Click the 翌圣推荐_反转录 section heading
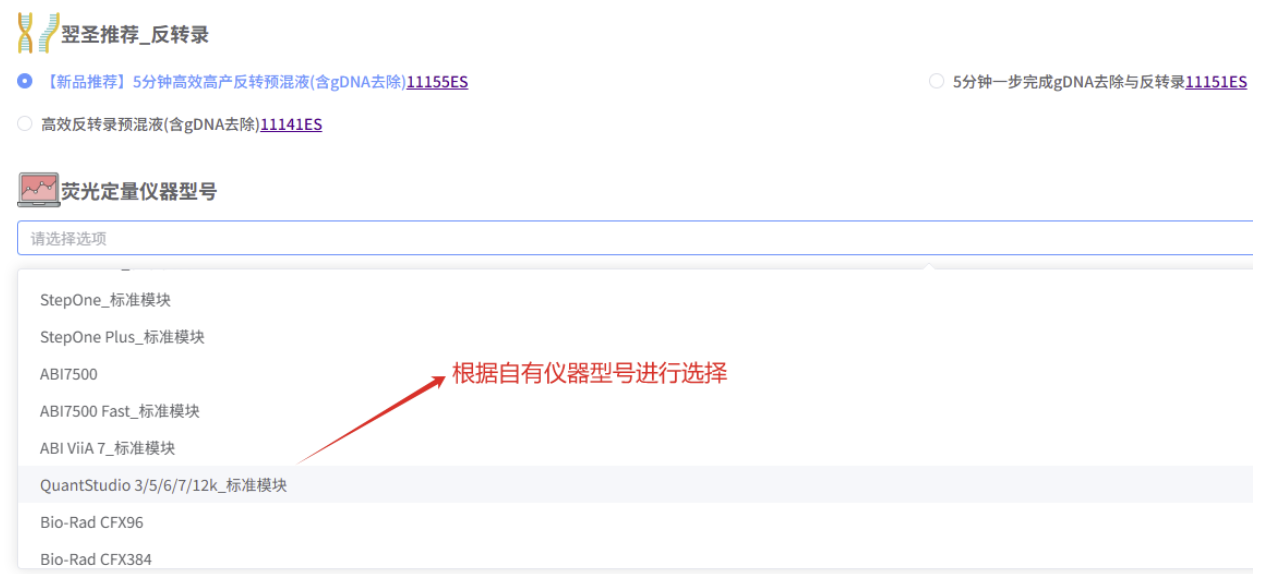The image size is (1265, 574). pos(135,35)
